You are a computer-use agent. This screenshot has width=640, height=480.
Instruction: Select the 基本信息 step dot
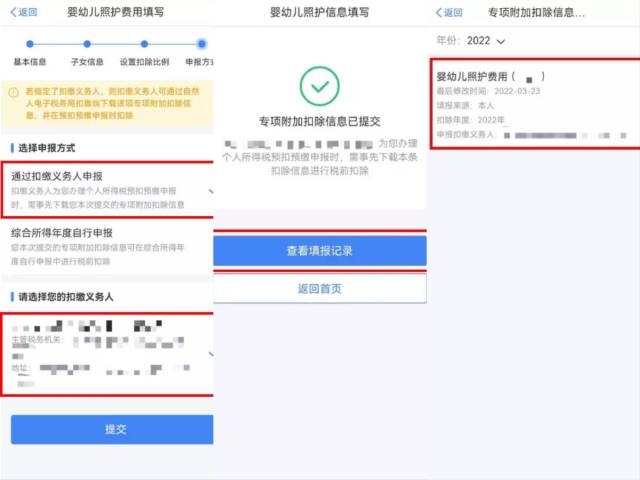29,44
